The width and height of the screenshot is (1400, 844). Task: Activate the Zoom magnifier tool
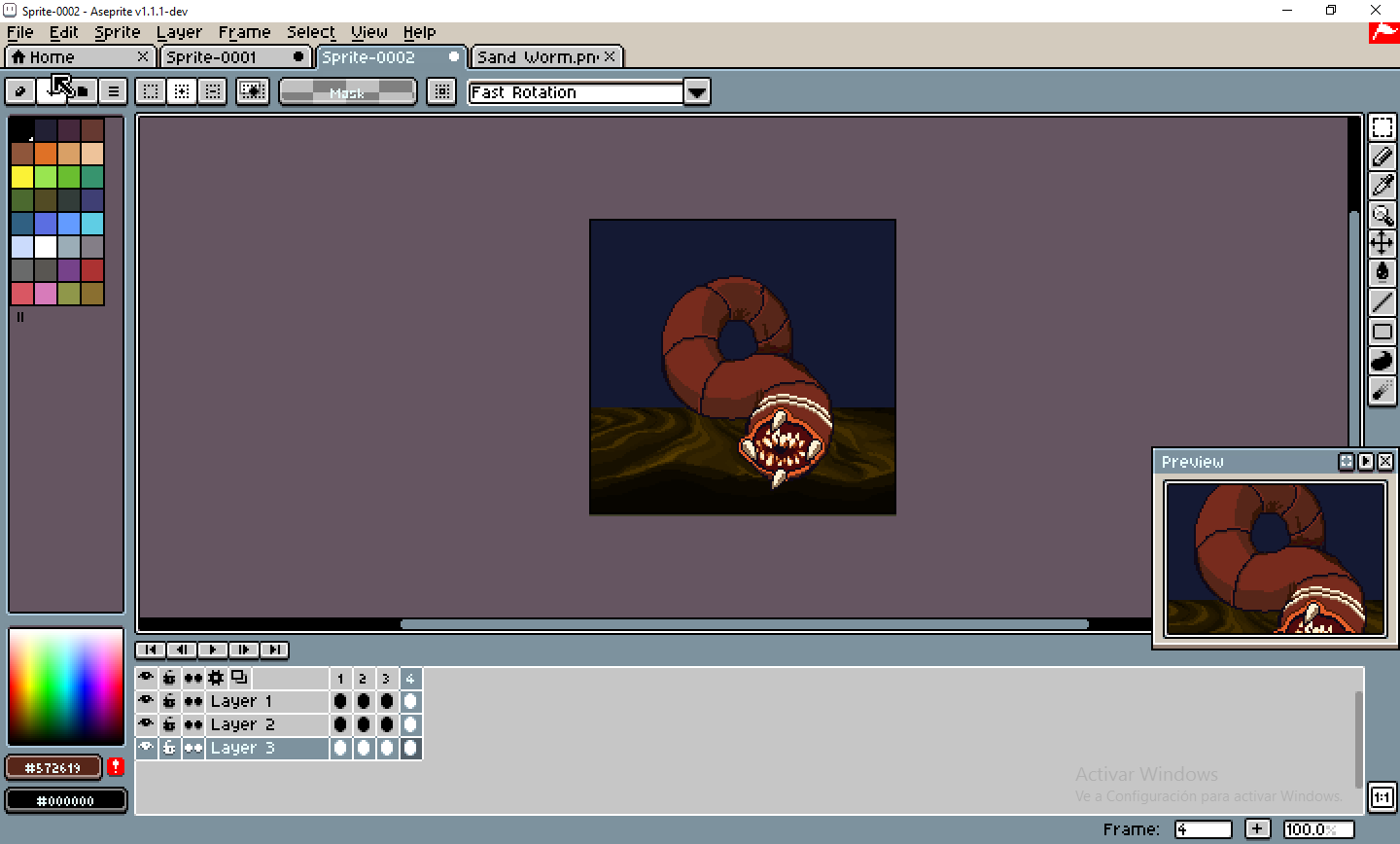tap(1382, 215)
